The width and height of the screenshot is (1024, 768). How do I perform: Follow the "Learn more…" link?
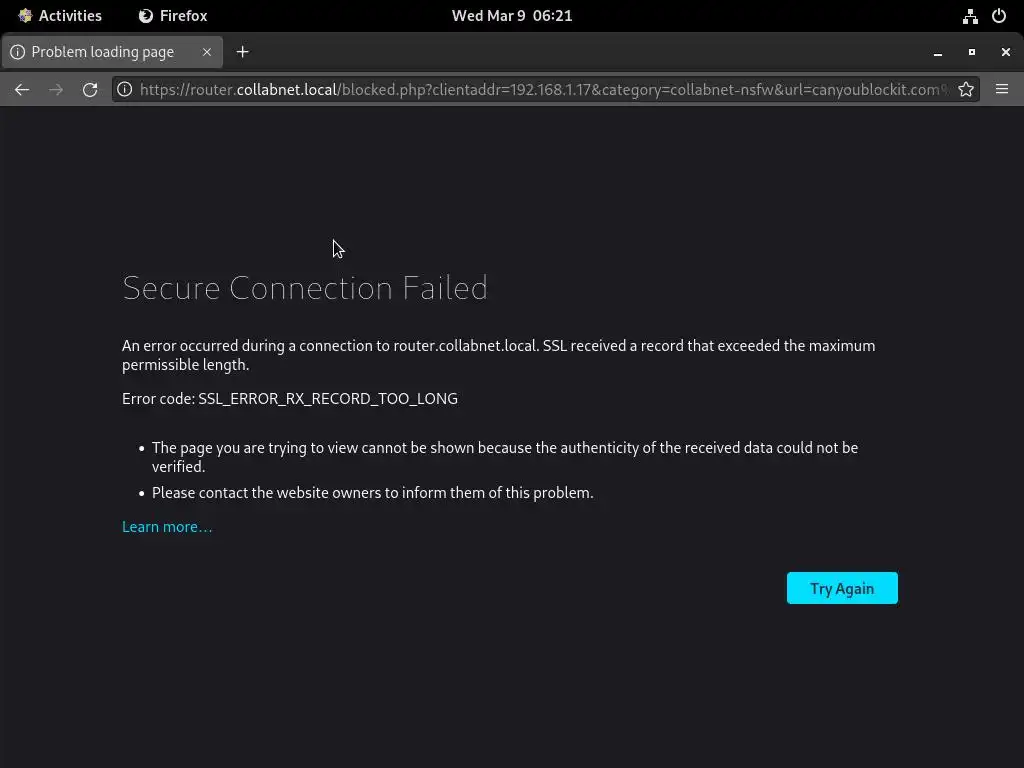coord(167,527)
